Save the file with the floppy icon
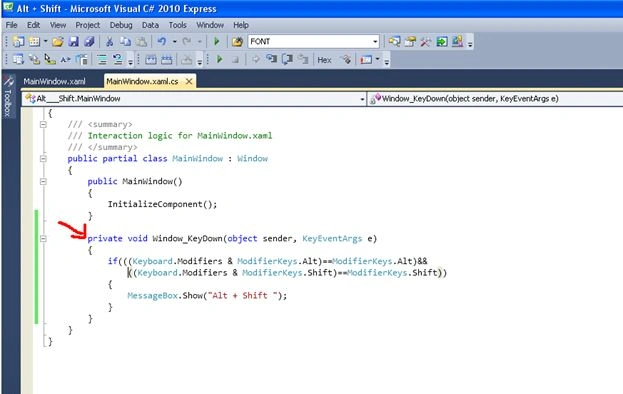 [x=74, y=41]
